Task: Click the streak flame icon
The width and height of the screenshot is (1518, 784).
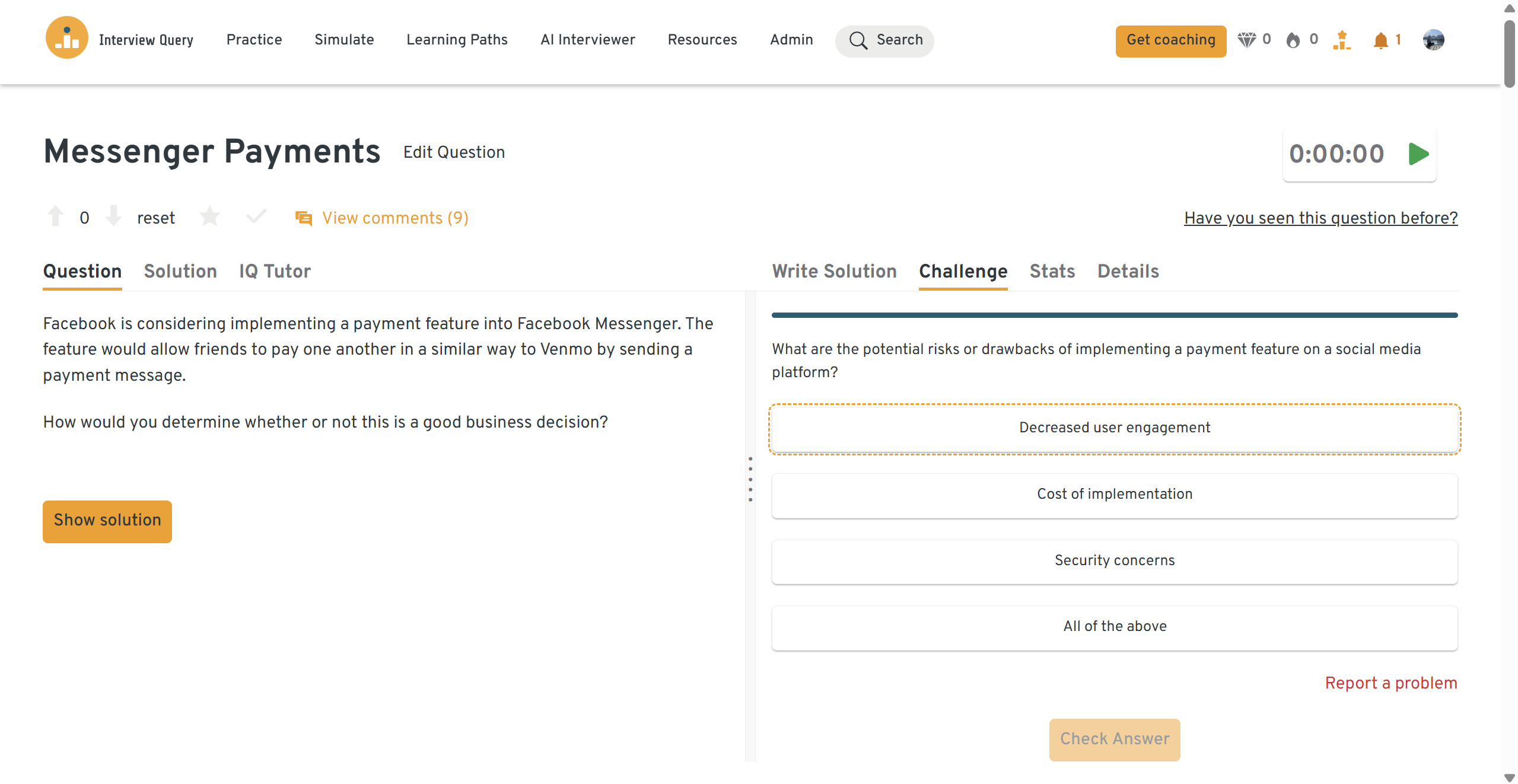Action: click(1293, 40)
